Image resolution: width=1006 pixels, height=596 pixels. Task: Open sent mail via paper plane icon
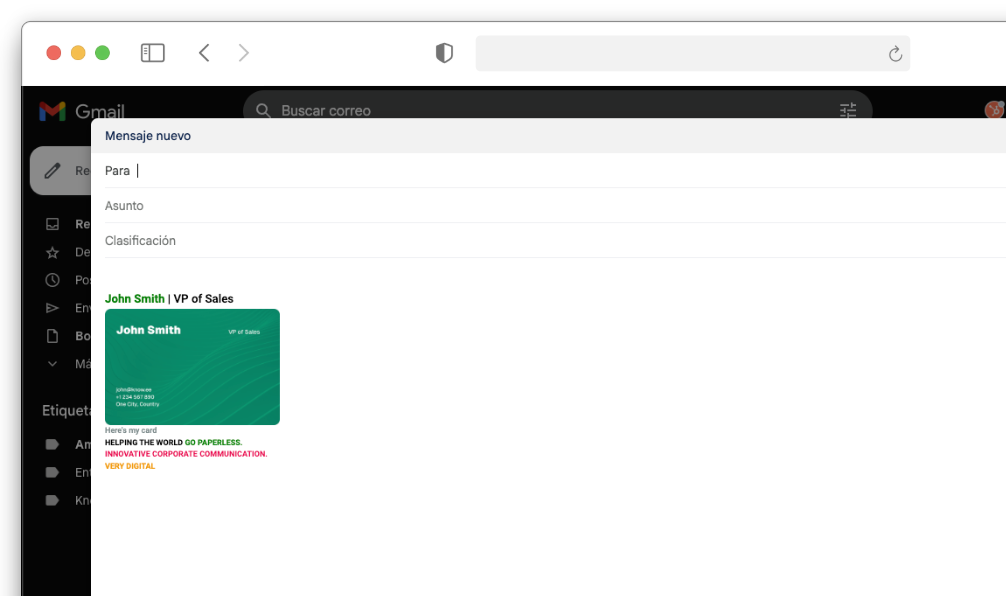coord(53,308)
